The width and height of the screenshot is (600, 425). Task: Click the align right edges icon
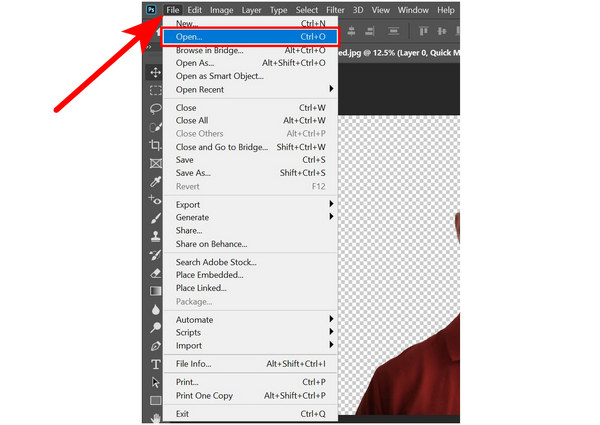pyautogui.click(x=370, y=31)
